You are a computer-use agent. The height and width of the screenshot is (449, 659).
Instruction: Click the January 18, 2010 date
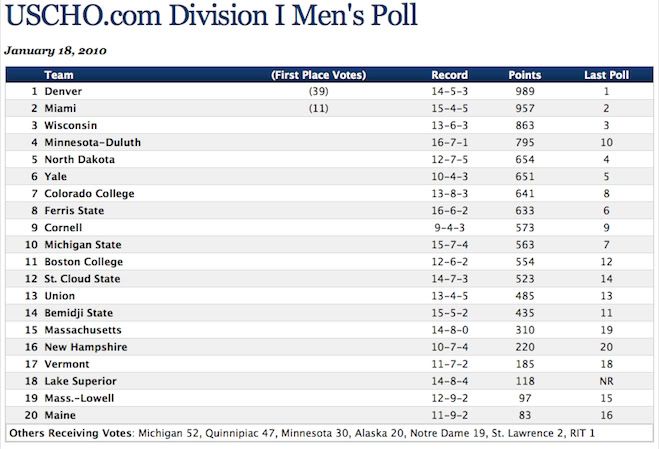(56, 49)
